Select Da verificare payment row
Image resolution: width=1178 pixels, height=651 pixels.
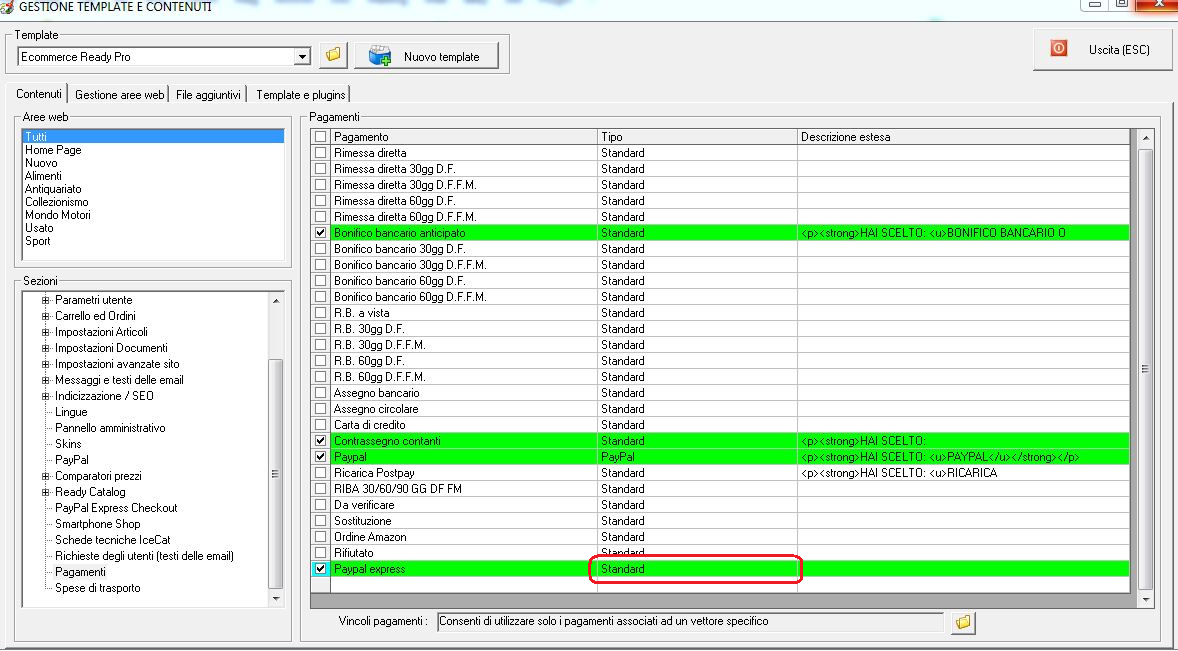(720, 505)
